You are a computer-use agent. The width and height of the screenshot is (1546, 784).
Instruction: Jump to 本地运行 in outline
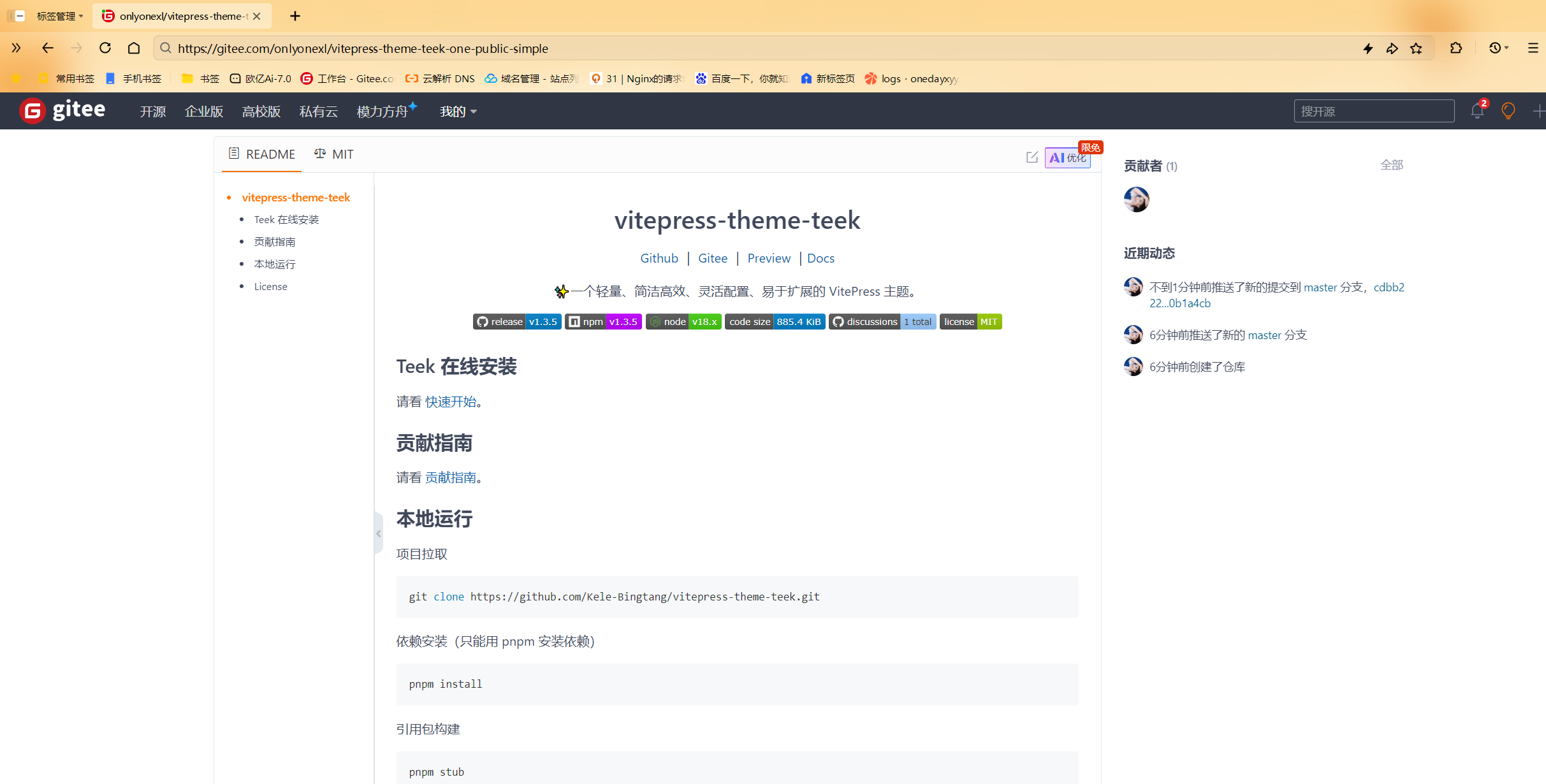click(x=275, y=264)
